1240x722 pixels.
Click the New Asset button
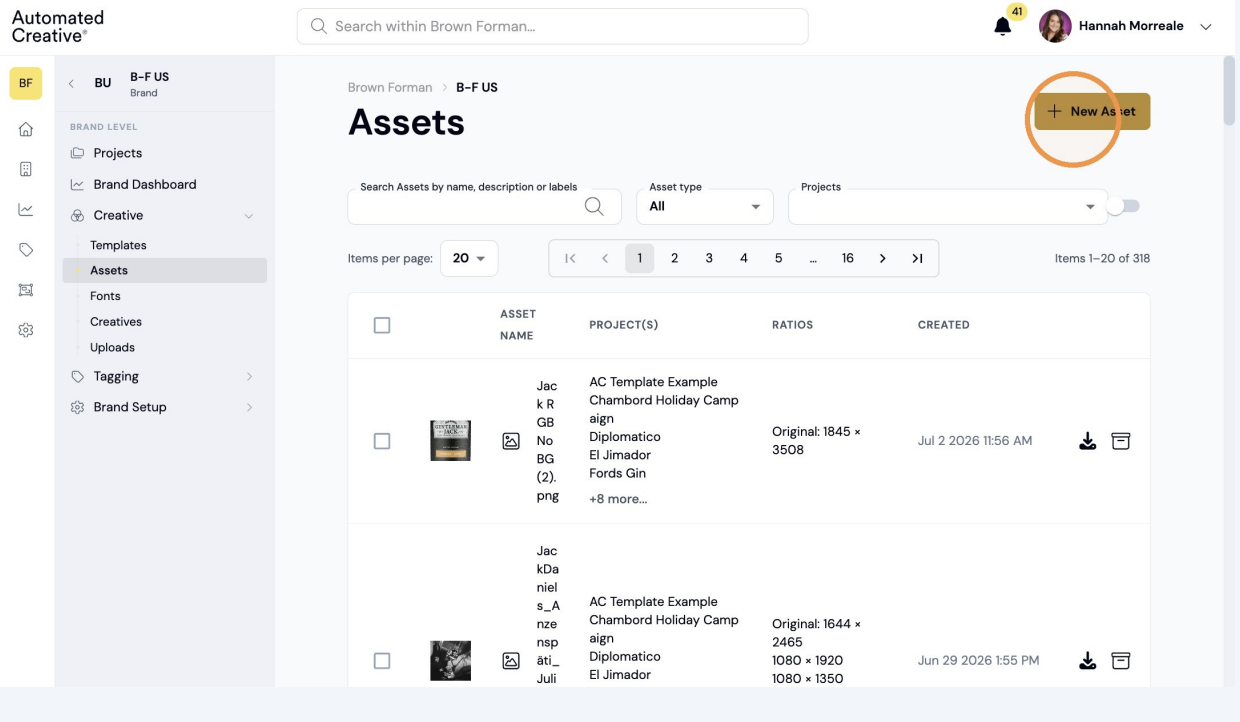(x=1092, y=112)
